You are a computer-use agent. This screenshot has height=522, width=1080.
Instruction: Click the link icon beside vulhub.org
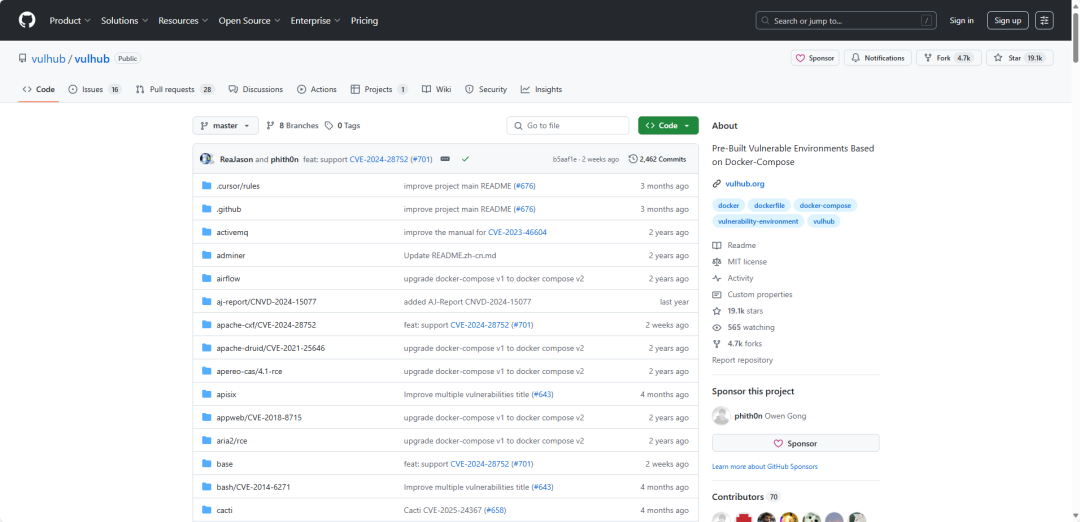[716, 184]
